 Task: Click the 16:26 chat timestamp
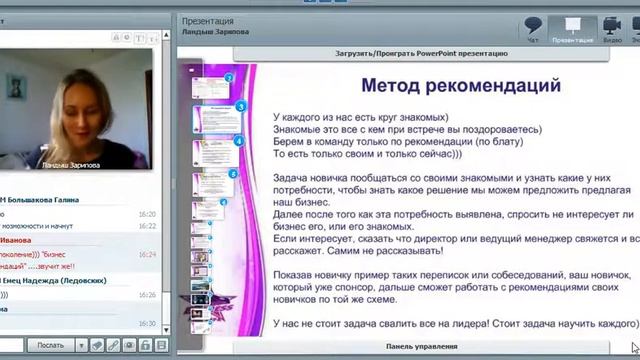tap(147, 295)
